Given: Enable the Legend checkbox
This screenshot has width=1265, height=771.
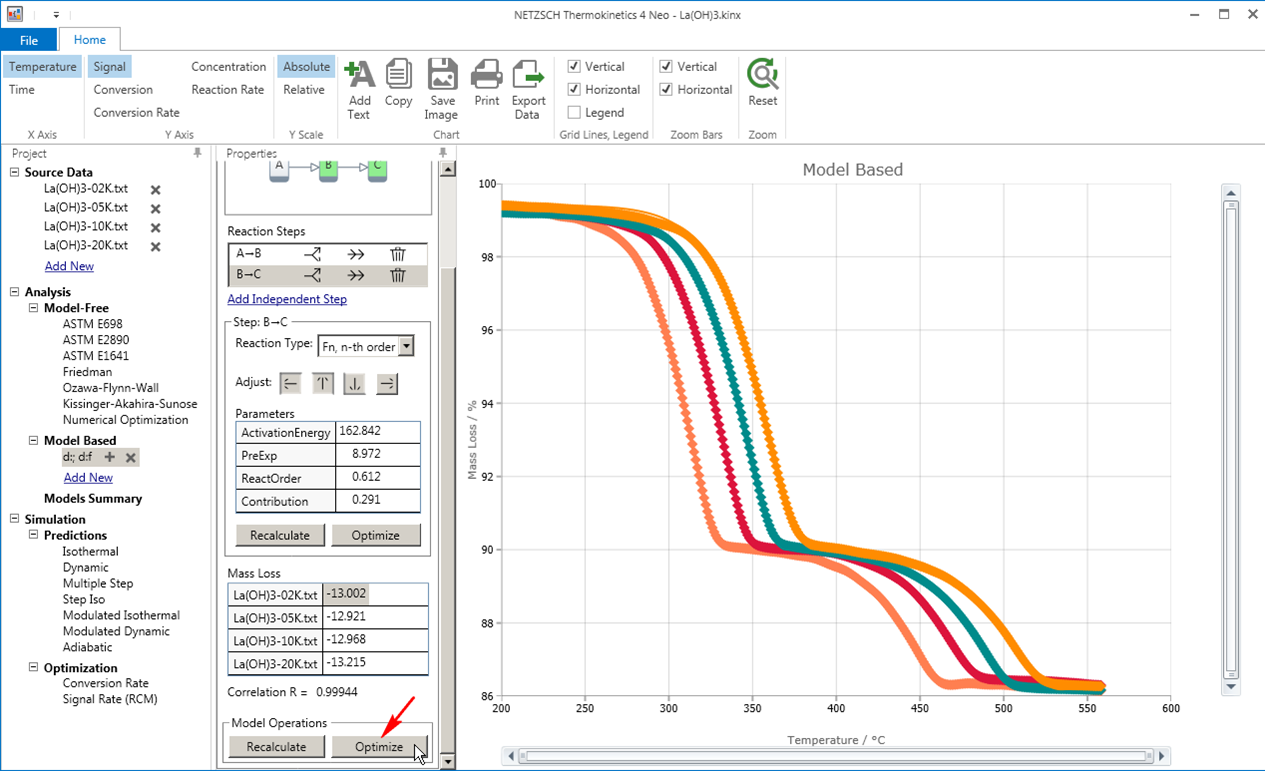Looking at the screenshot, I should [574, 113].
